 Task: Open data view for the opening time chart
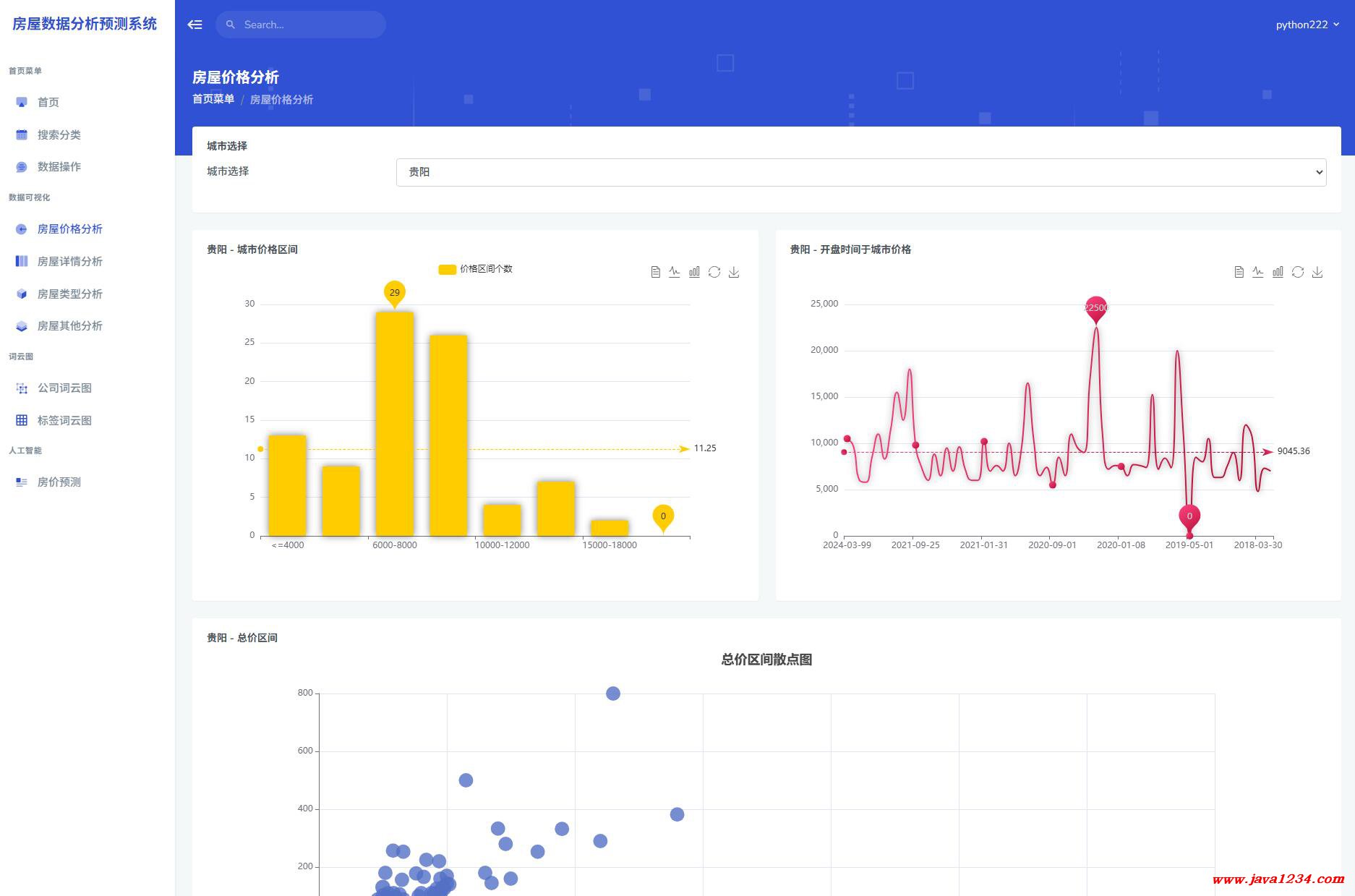pos(1239,272)
